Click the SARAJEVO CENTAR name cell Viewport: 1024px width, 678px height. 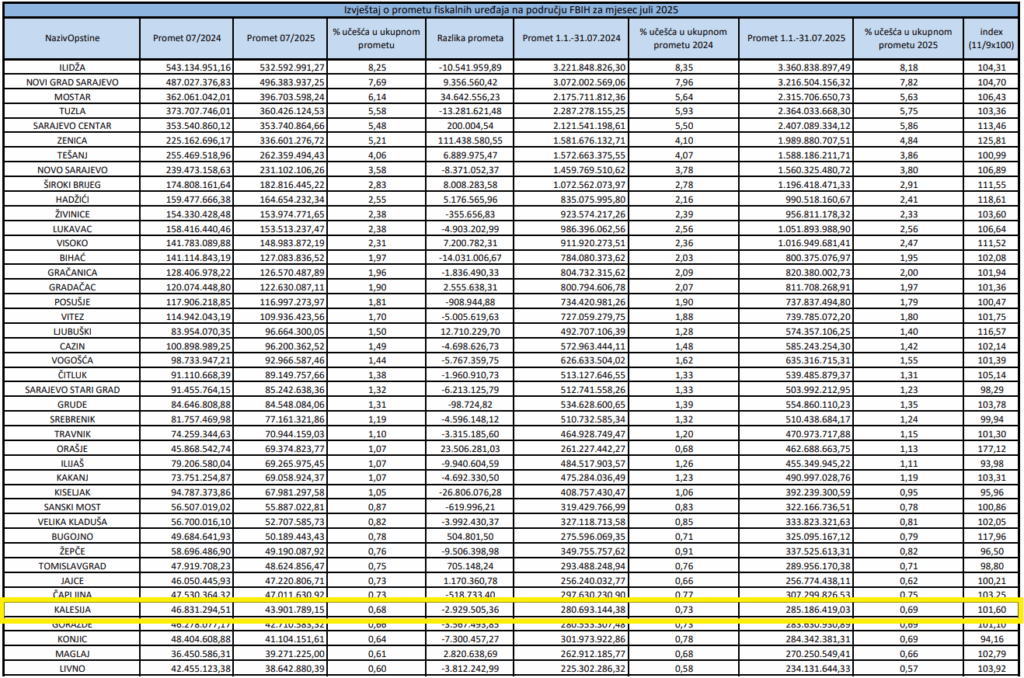pyautogui.click(x=71, y=127)
